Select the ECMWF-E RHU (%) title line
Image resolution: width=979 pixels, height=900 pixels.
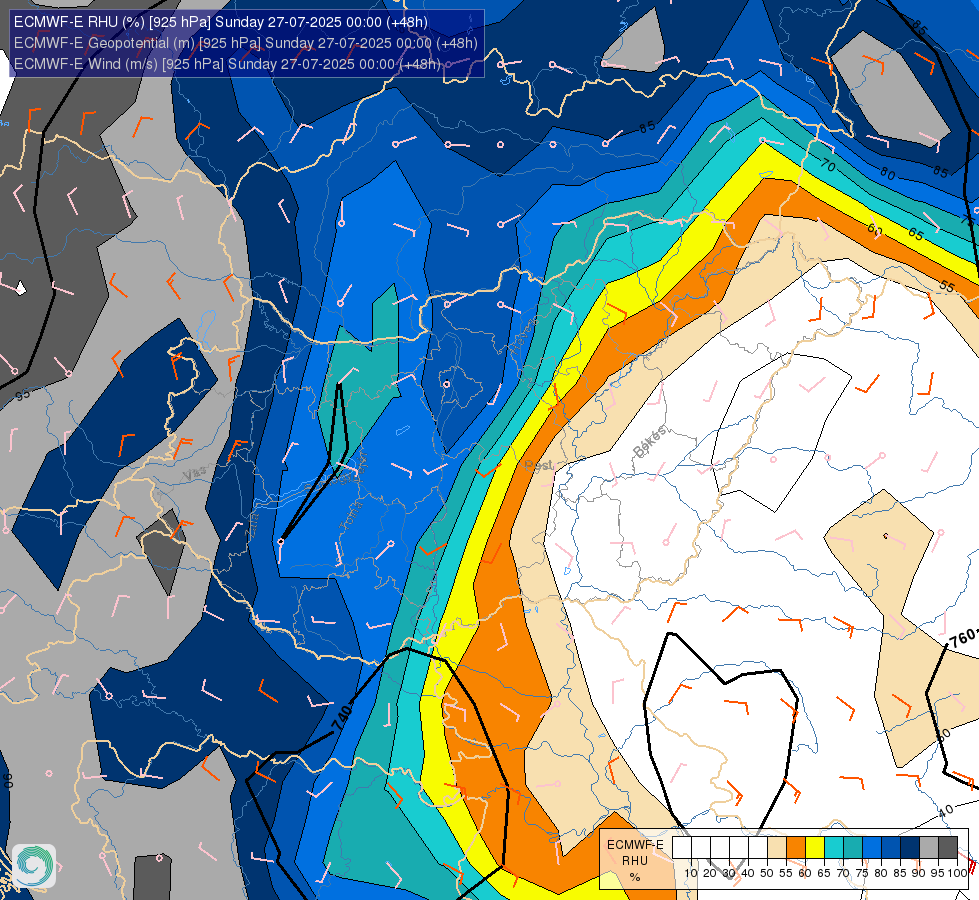click(220, 22)
